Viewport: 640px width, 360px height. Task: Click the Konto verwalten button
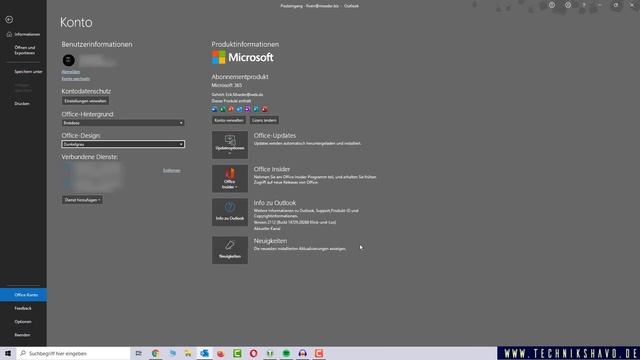229,120
